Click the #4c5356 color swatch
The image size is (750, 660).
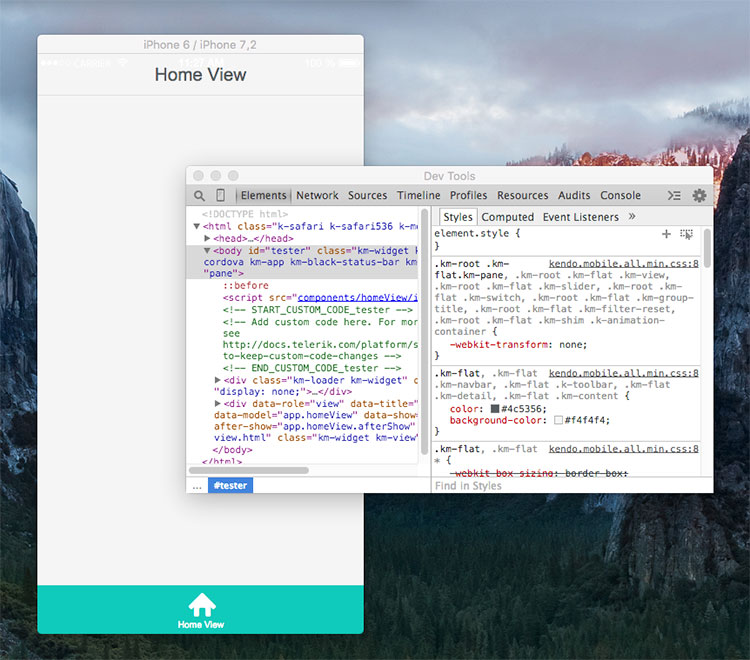[495, 409]
